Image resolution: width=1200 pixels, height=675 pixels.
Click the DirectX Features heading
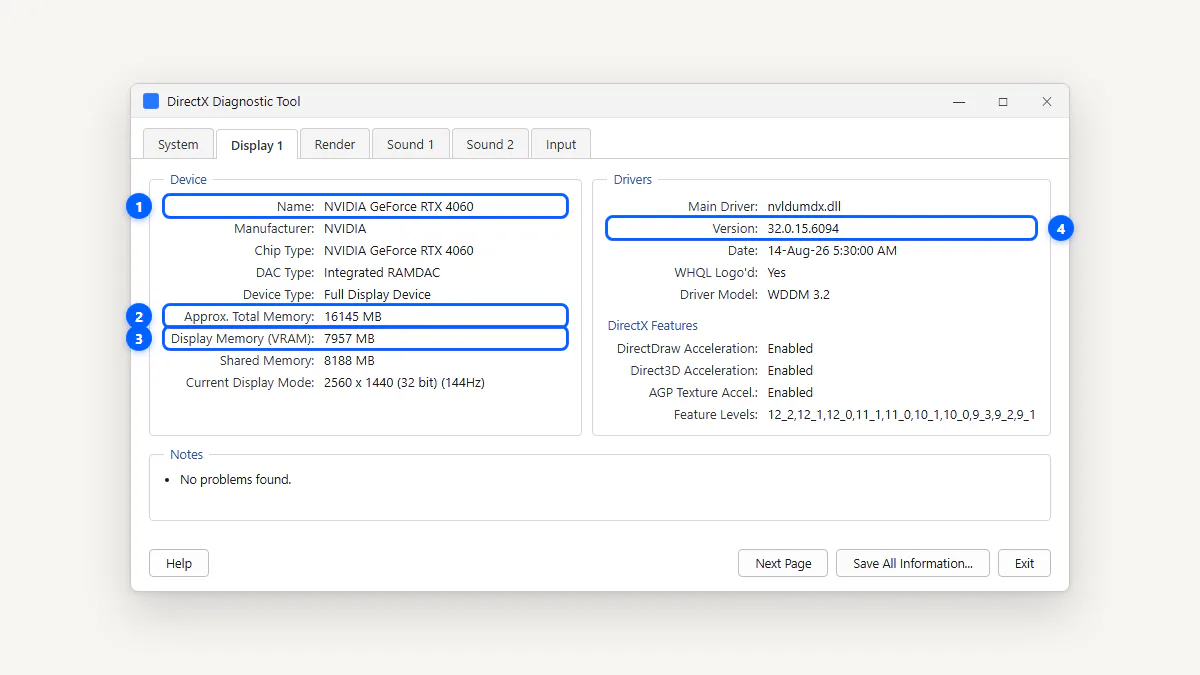point(653,325)
